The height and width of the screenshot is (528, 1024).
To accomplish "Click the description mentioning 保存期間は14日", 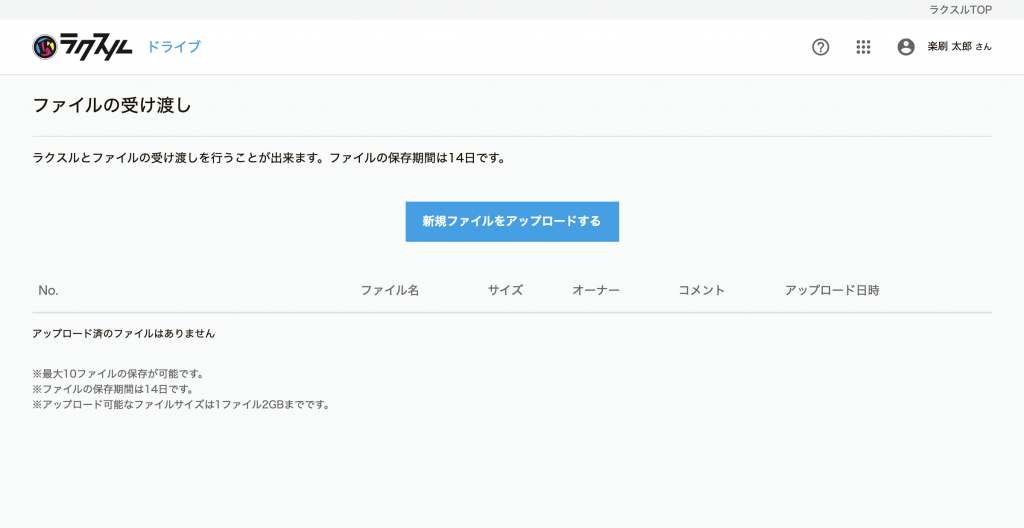I will click(x=268, y=158).
